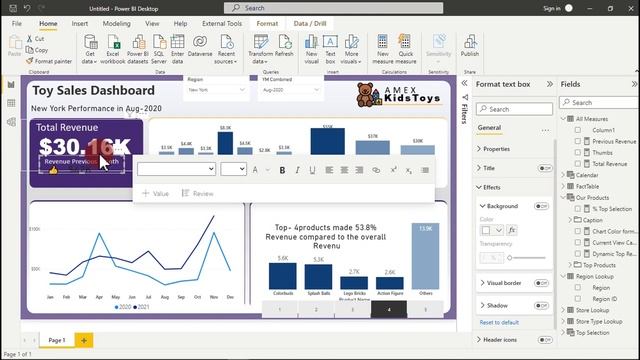Toggle the Shadow switch

tap(541, 305)
